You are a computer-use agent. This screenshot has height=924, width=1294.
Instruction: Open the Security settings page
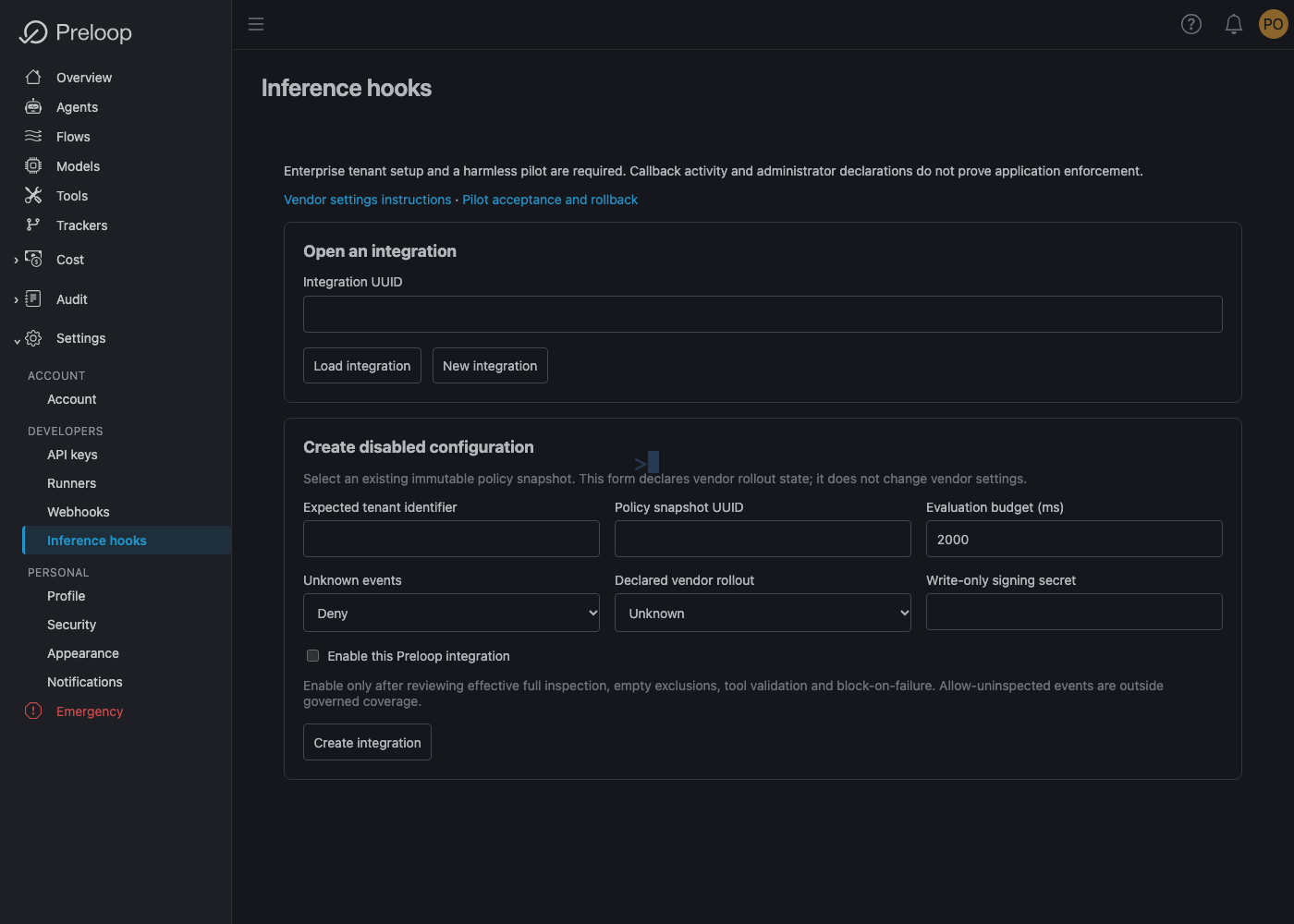point(71,625)
